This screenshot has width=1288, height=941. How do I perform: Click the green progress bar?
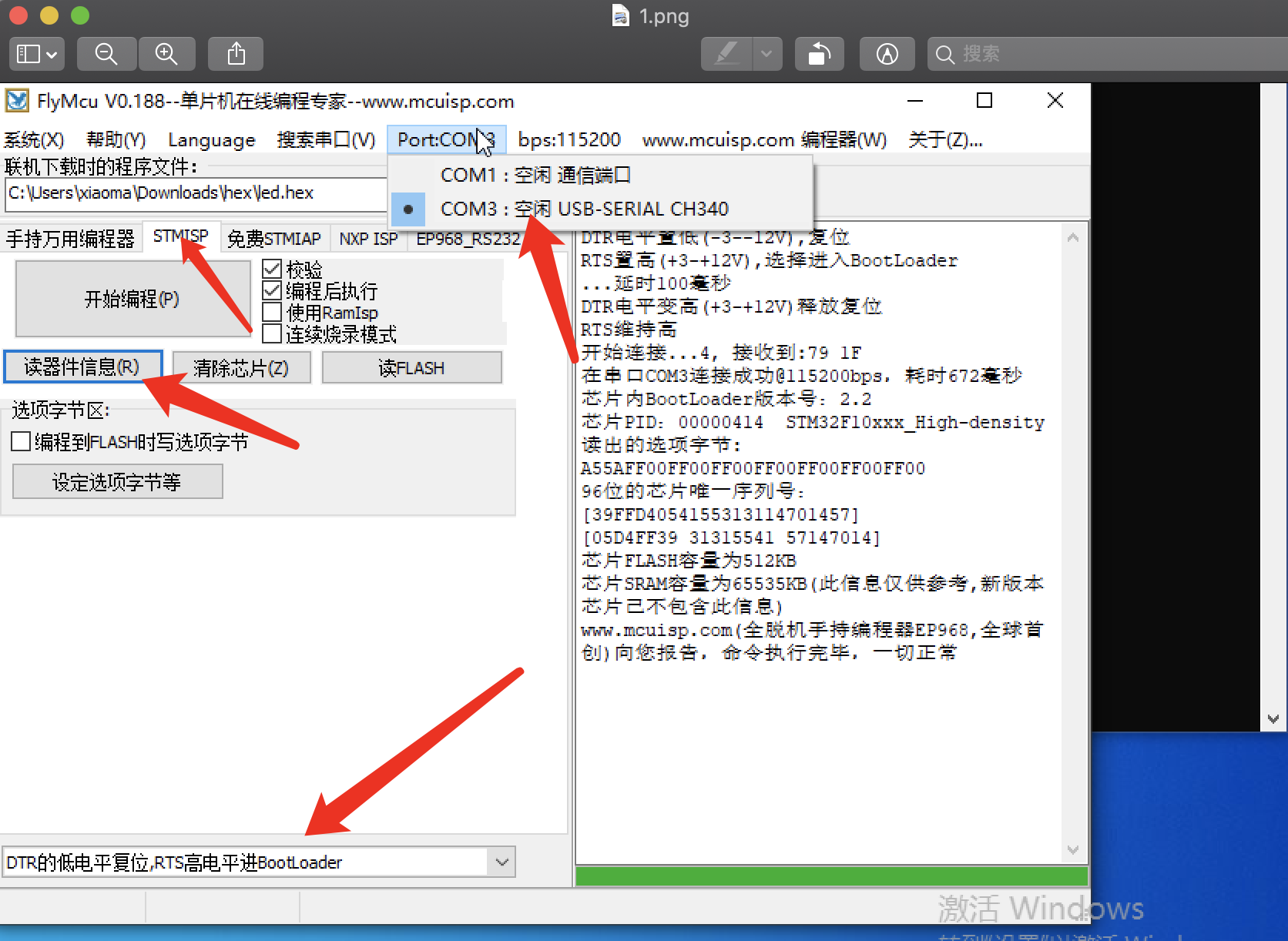[830, 876]
